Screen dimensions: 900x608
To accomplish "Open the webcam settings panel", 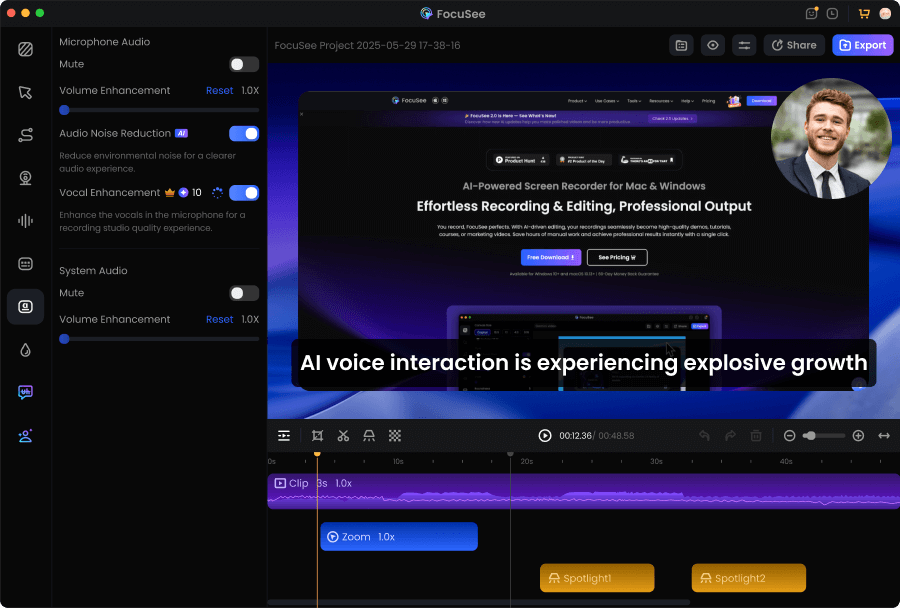I will tap(25, 178).
